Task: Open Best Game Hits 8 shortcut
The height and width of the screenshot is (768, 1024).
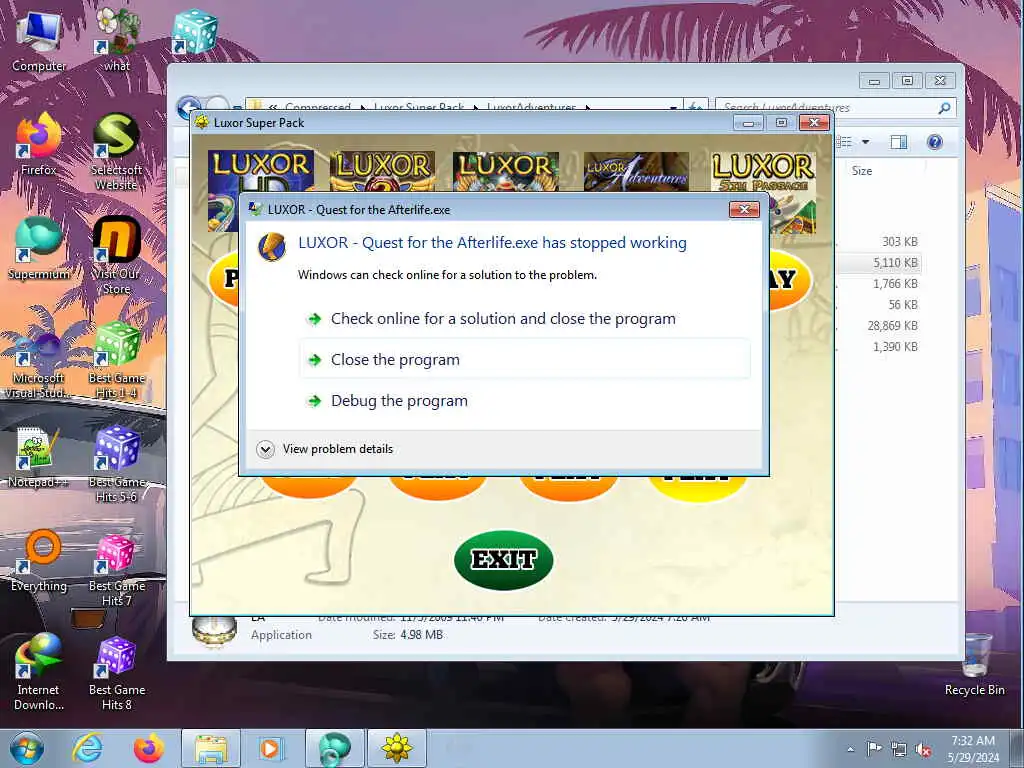Action: (116, 673)
